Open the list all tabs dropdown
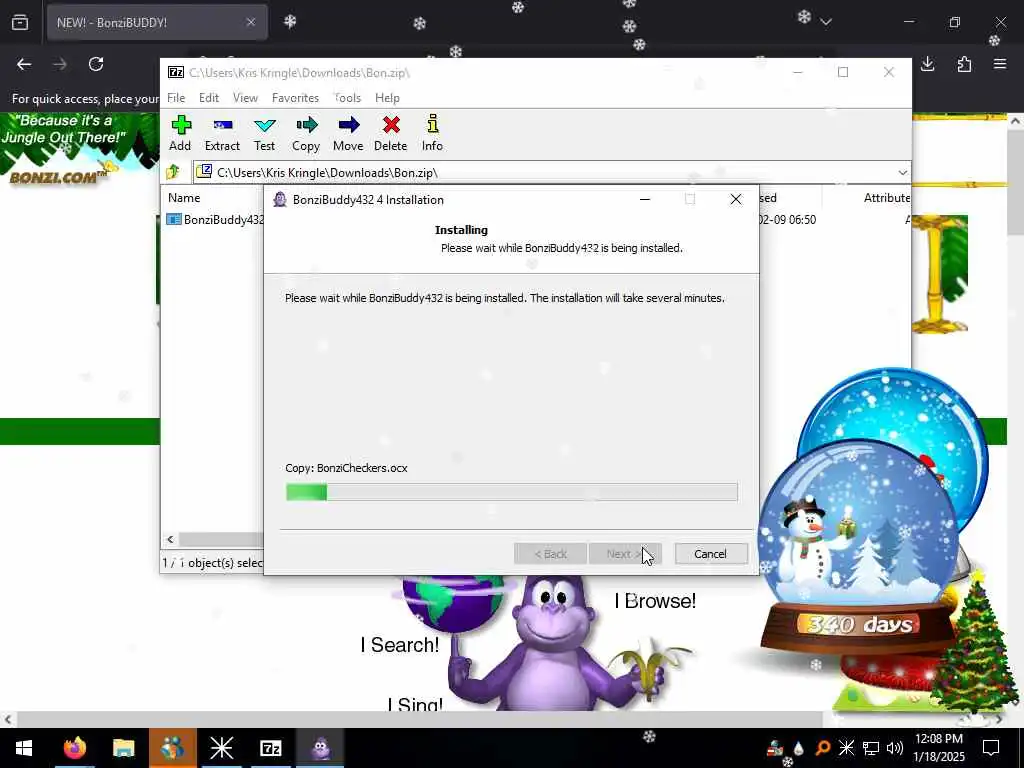This screenshot has width=1024, height=768. point(826,22)
